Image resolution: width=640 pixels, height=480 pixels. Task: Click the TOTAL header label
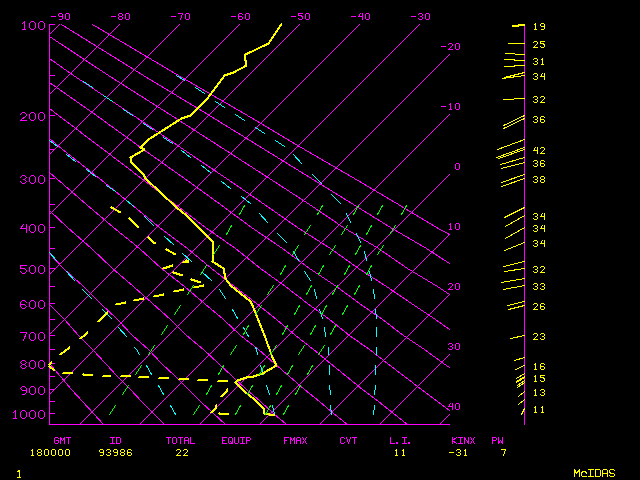(181, 440)
